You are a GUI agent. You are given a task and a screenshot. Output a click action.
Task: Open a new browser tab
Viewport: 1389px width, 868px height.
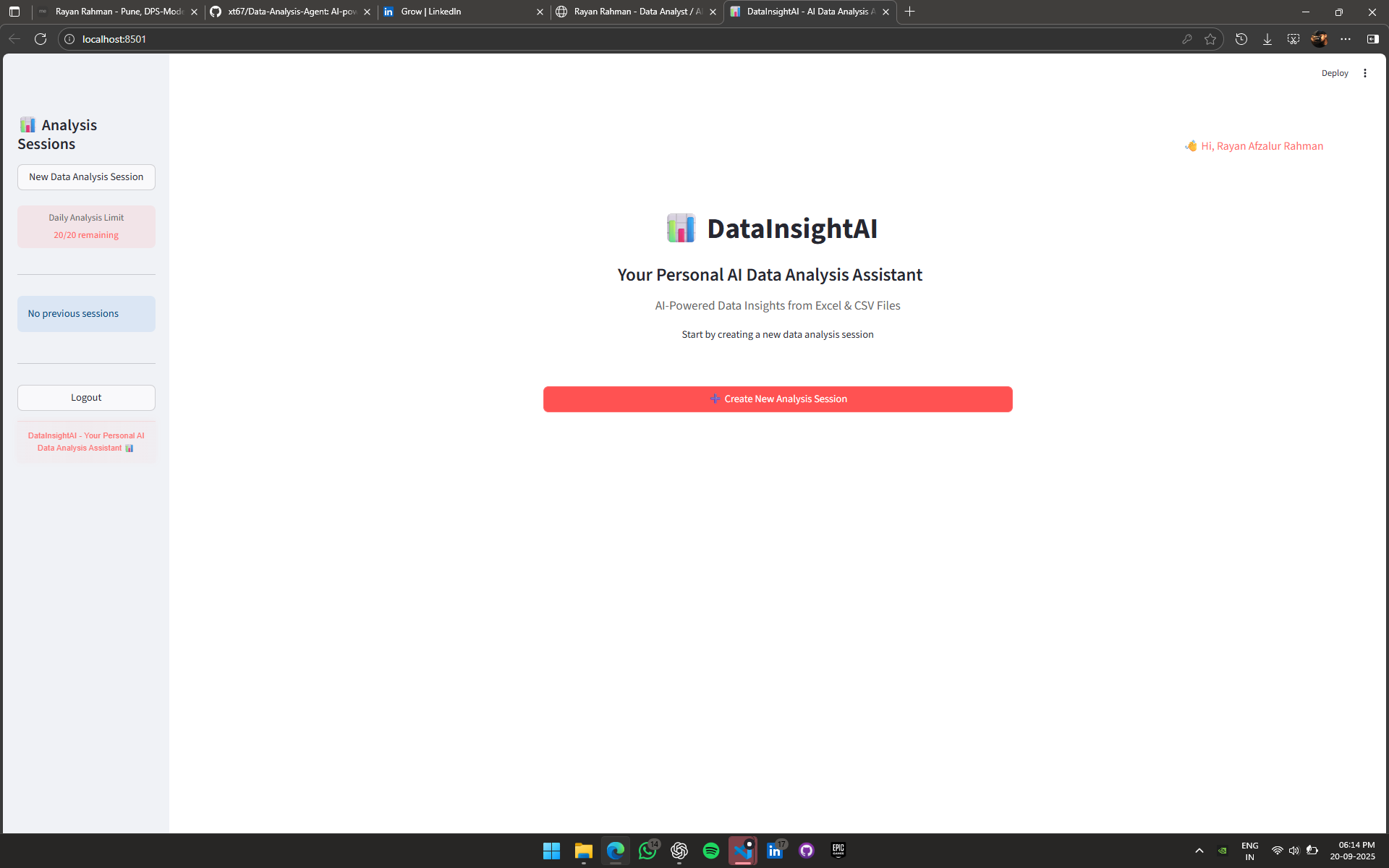(x=910, y=12)
